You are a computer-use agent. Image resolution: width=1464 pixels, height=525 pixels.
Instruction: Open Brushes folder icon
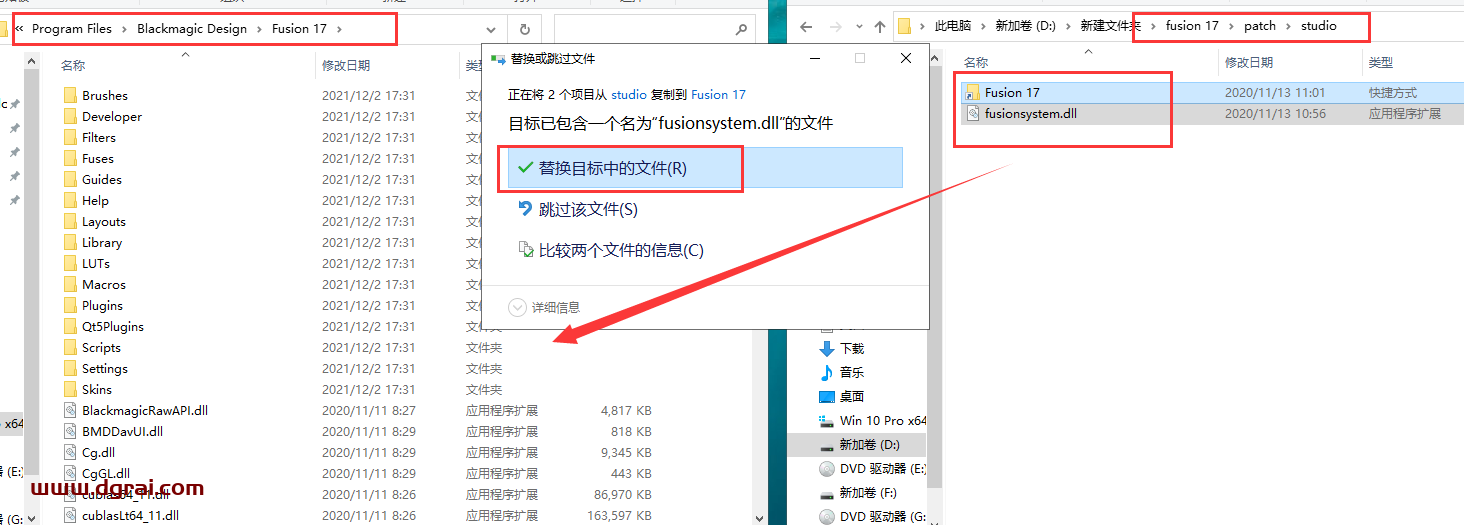tap(70, 96)
